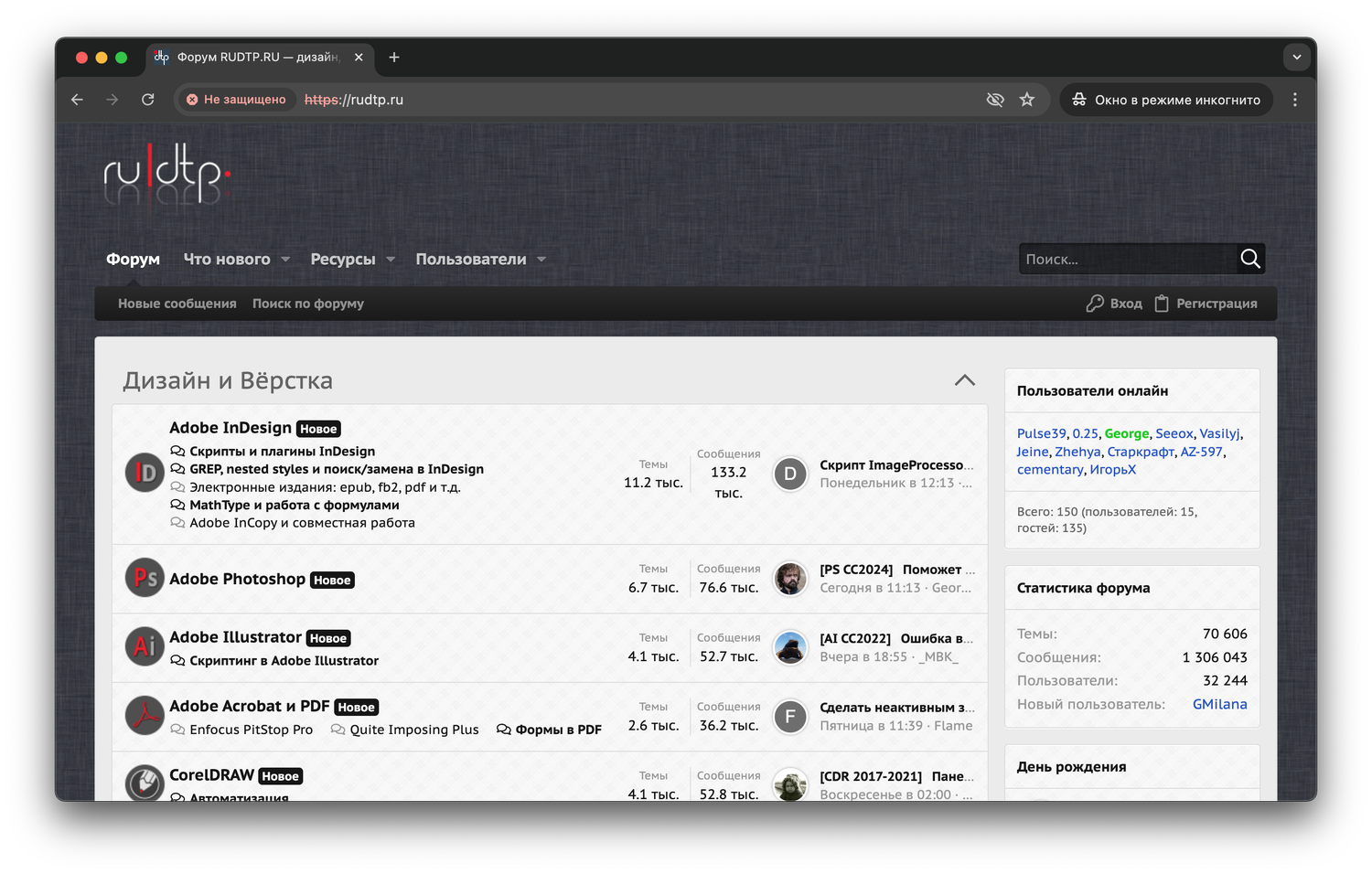The image size is (1372, 874).
Task: Go back to previous page
Action: pyautogui.click(x=77, y=100)
